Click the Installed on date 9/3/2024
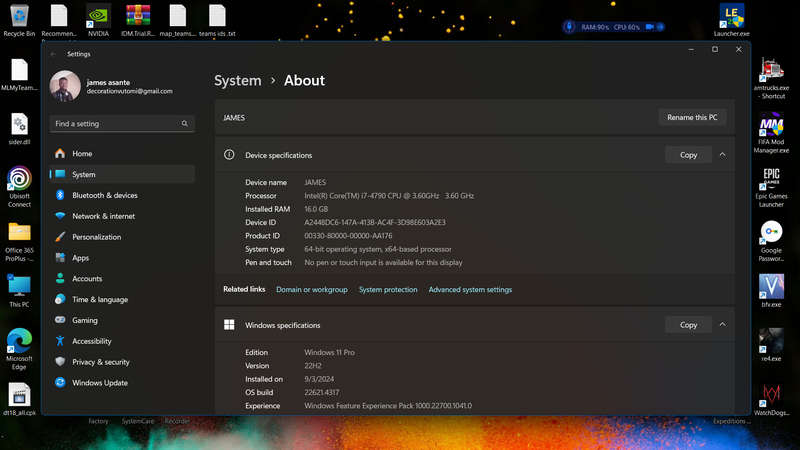This screenshot has height=450, width=800. (319, 379)
